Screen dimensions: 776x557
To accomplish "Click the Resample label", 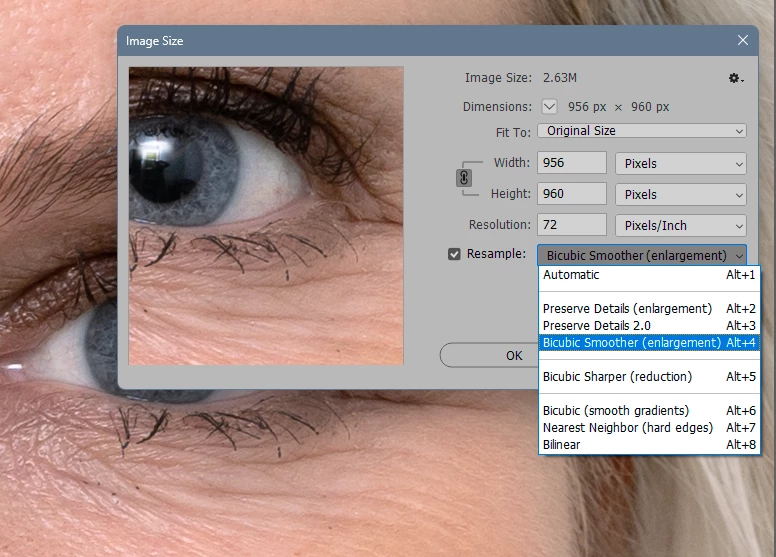I will point(496,253).
